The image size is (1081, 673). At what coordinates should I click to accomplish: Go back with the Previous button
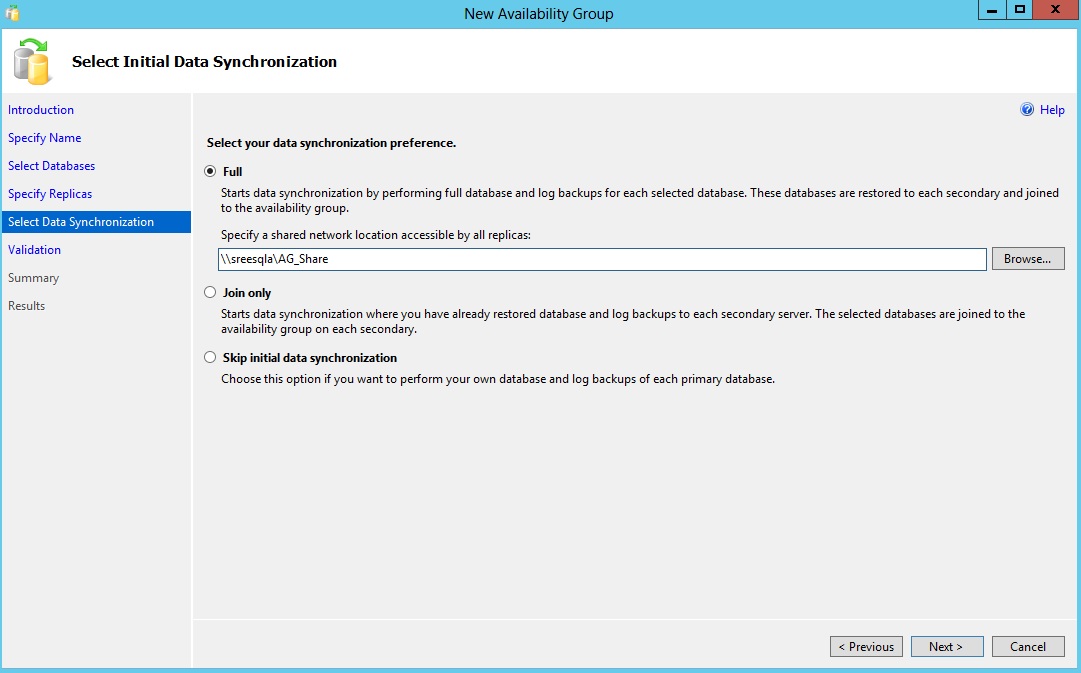866,647
